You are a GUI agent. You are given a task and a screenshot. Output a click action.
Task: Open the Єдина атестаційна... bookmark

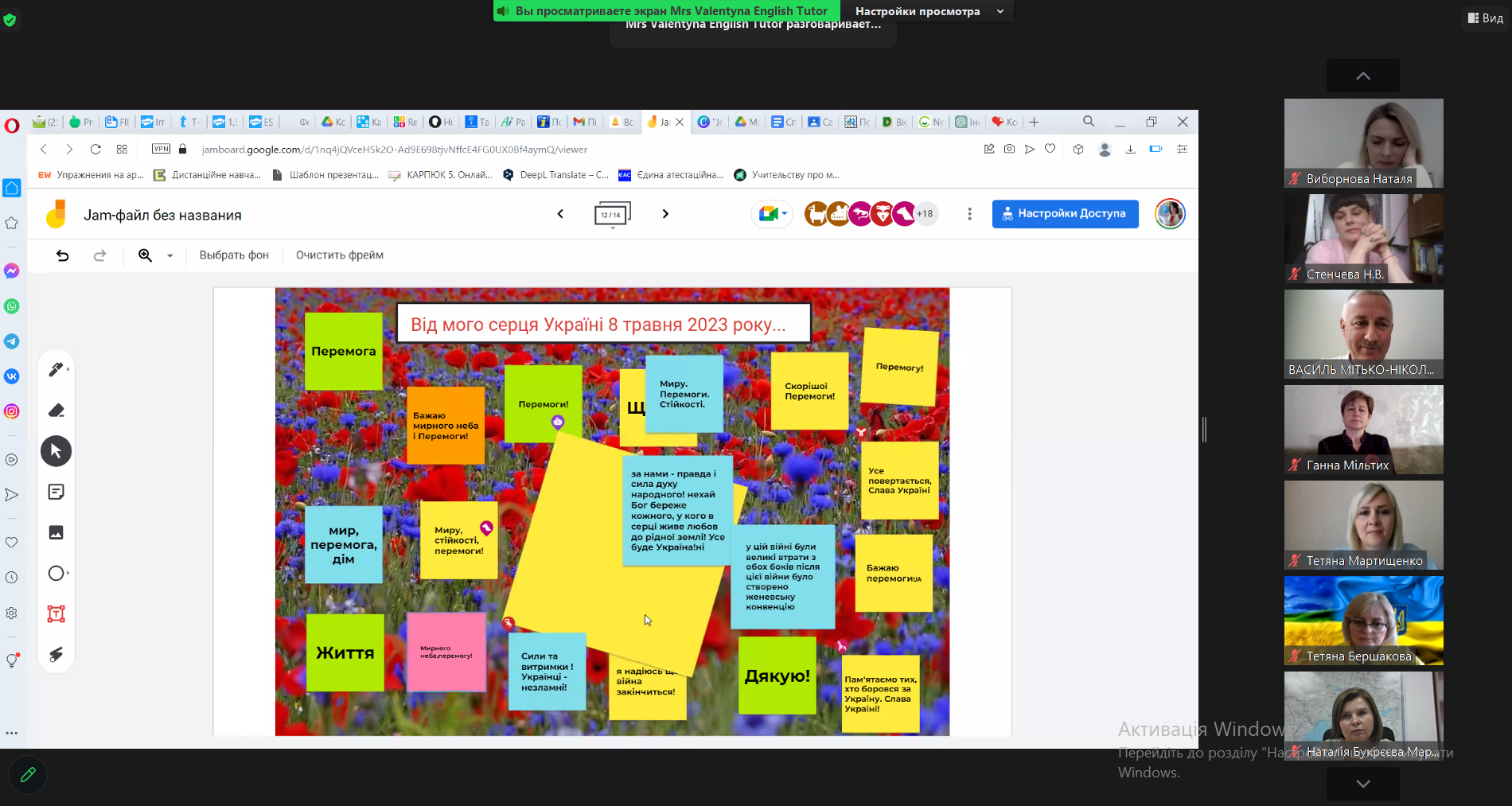(672, 175)
